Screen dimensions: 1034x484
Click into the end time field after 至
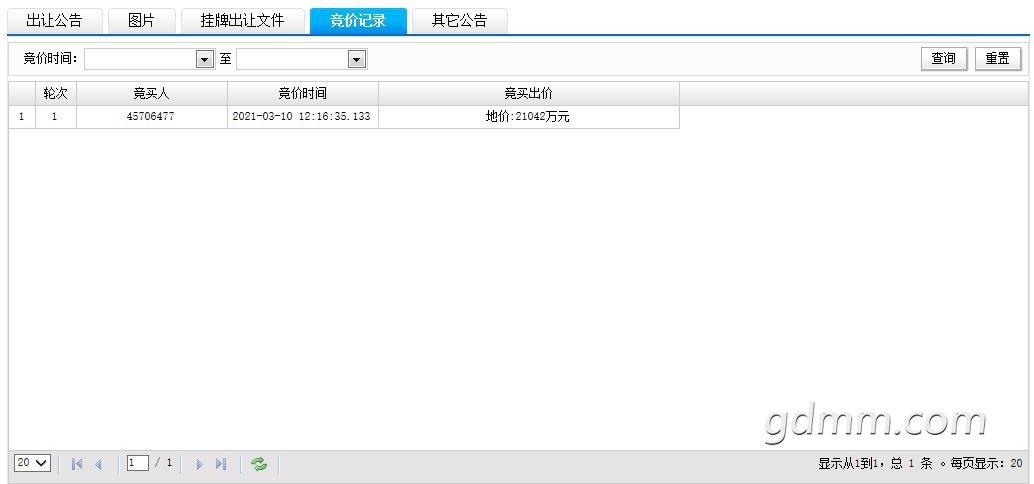point(292,59)
